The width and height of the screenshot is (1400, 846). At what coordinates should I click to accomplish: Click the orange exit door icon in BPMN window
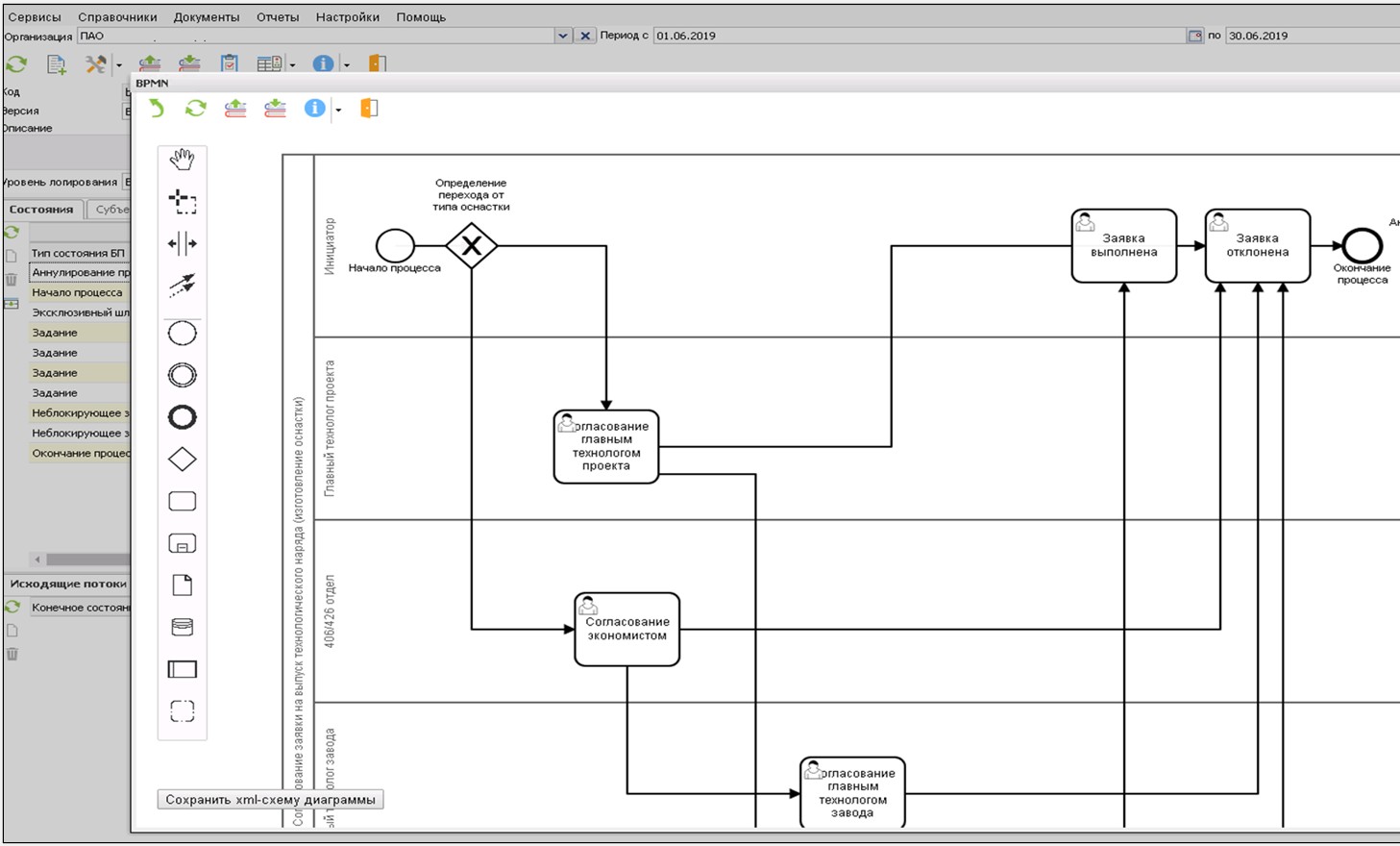370,108
